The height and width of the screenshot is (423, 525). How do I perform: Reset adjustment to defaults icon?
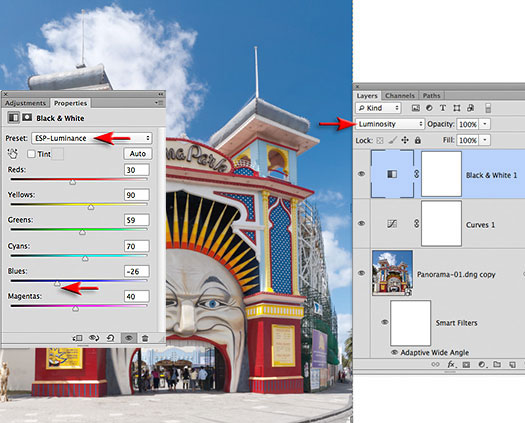click(110, 338)
